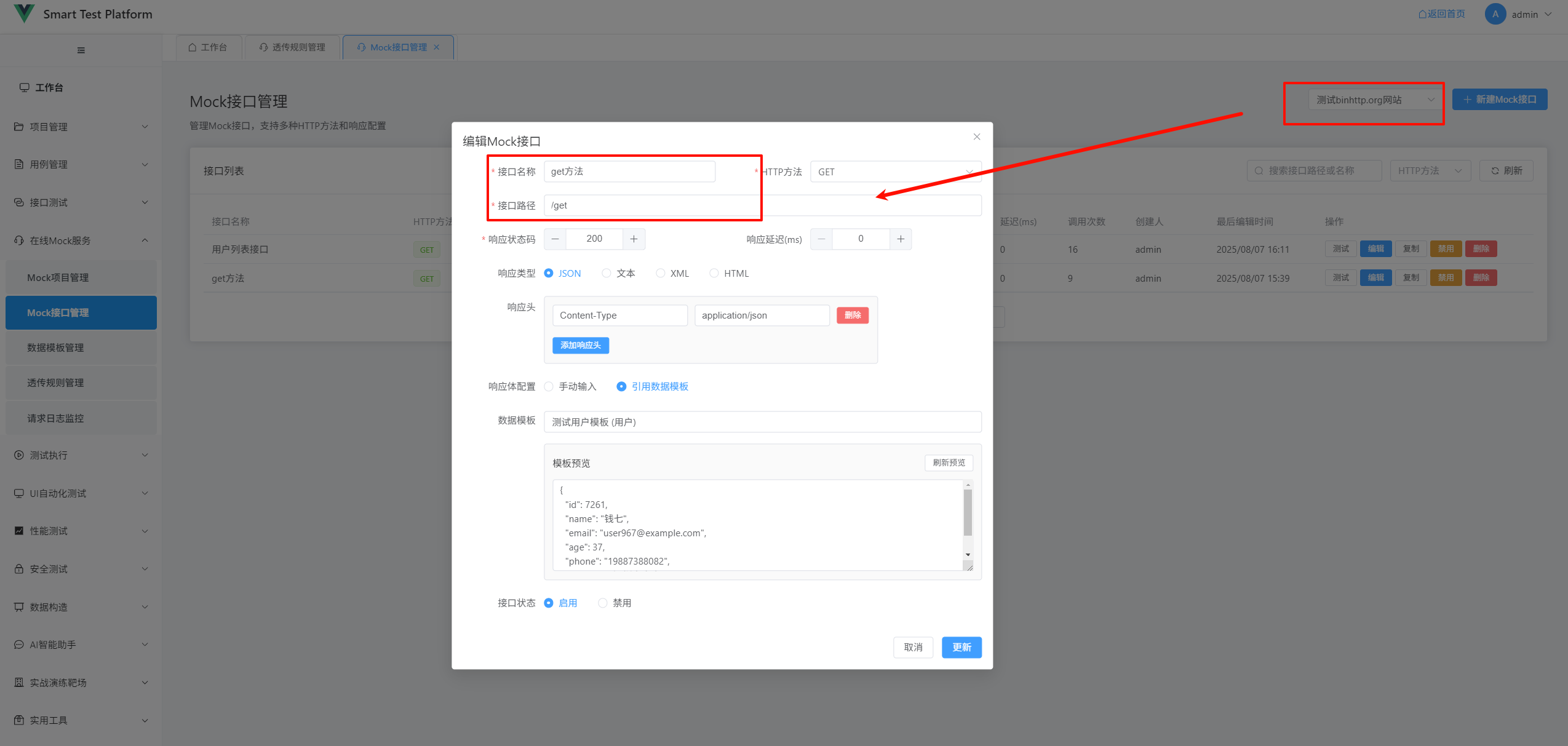Increase response delay with plus icon

[x=901, y=239]
